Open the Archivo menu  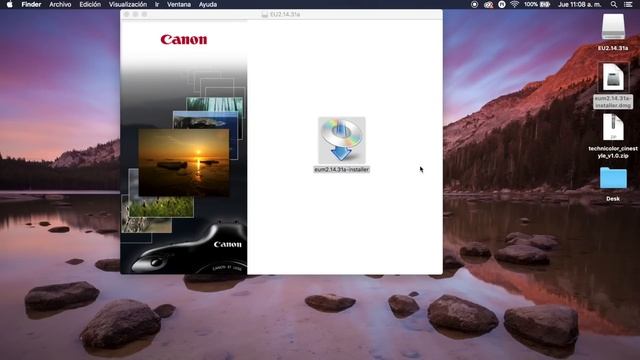pos(60,4)
